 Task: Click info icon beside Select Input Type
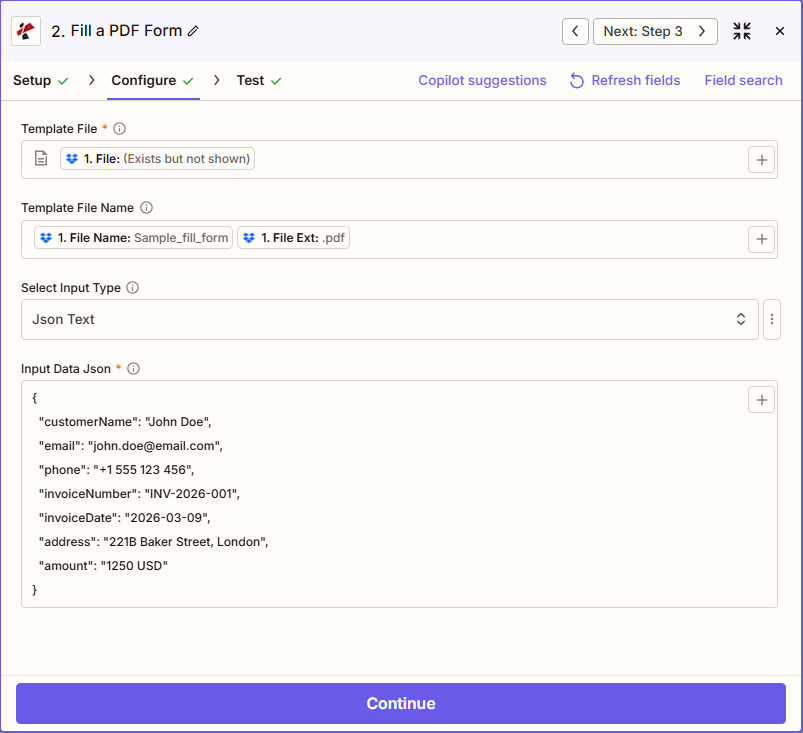pos(132,288)
